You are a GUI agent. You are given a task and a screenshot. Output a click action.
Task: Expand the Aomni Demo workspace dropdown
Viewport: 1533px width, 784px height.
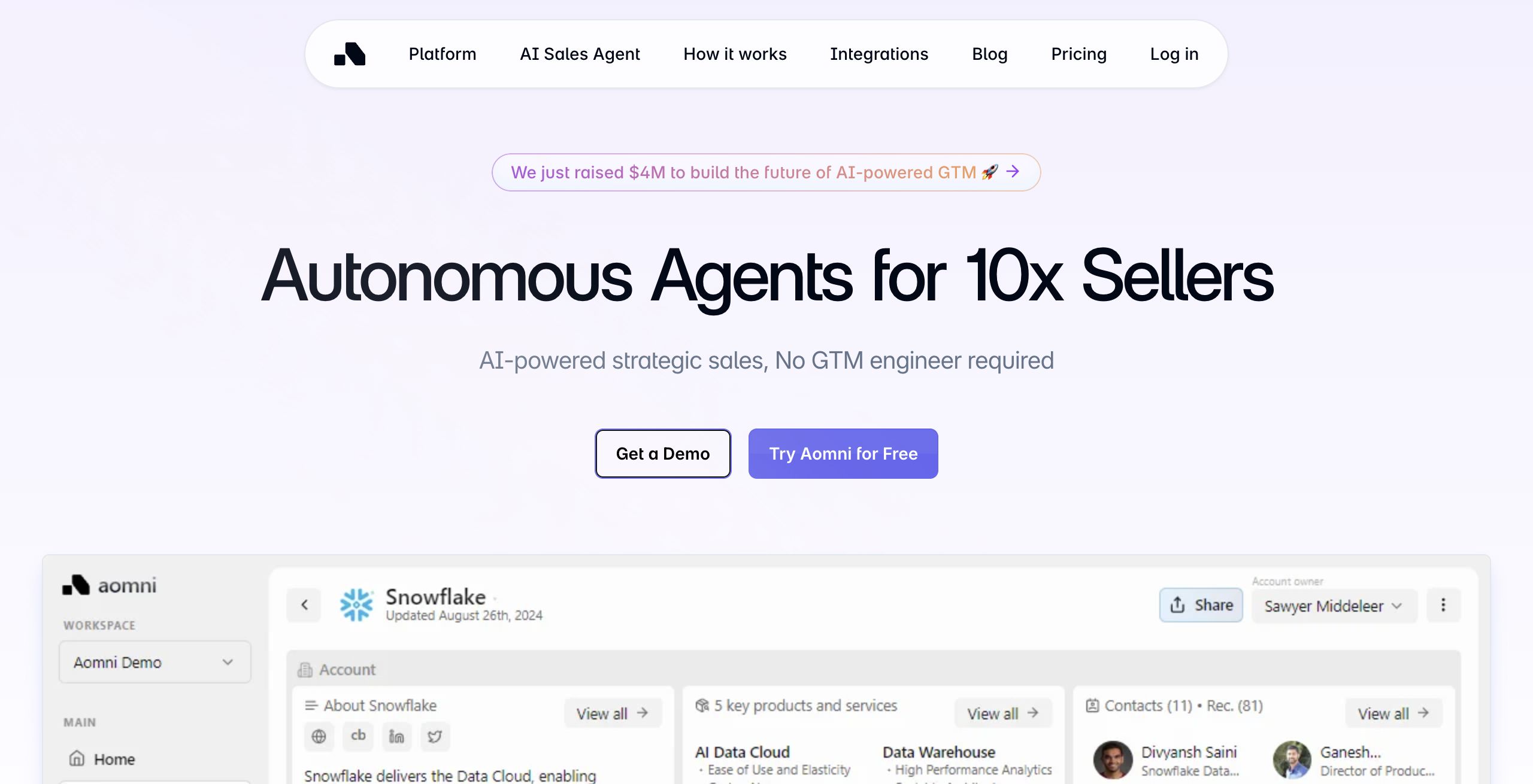click(x=155, y=662)
